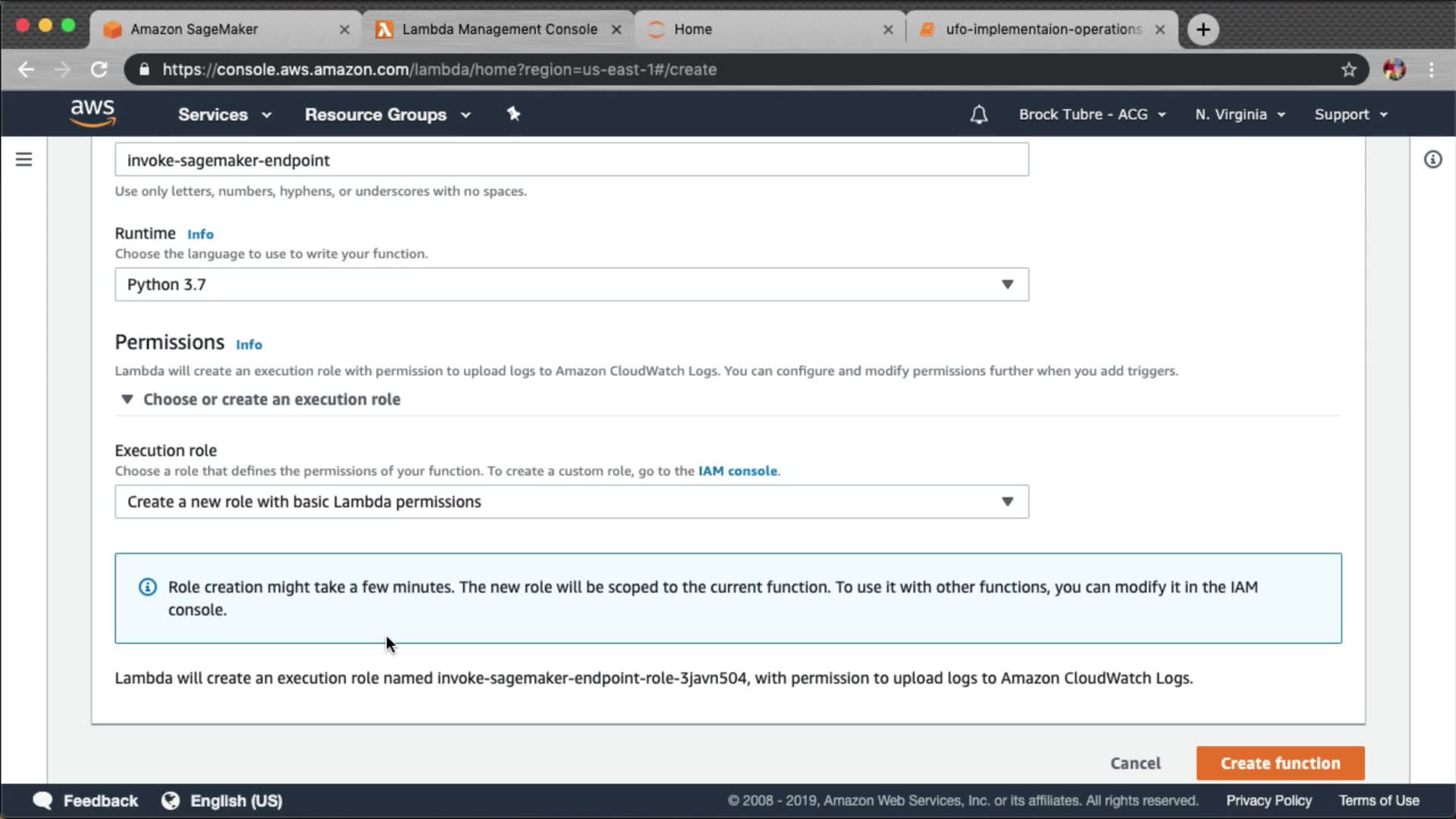The width and height of the screenshot is (1456, 819).
Task: Open the AWS home logo
Action: click(x=93, y=113)
